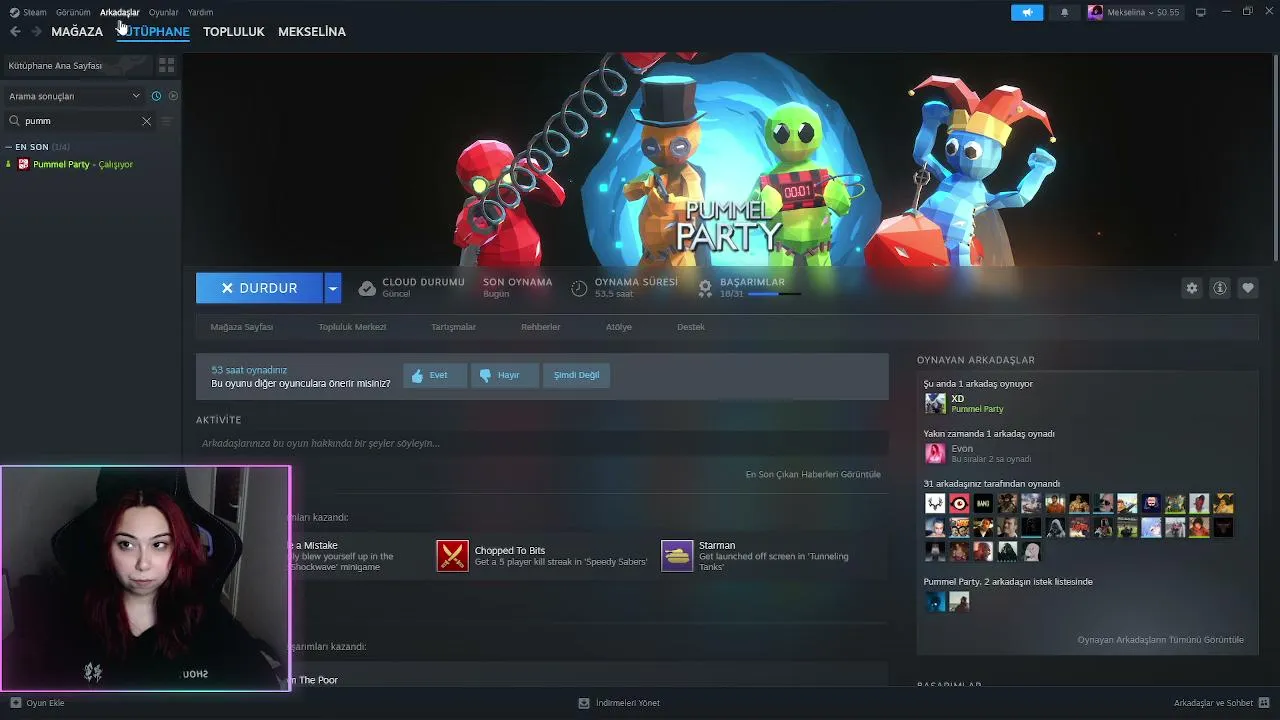The image size is (1280, 720).
Task: Open the Arkadaşlar menu
Action: (119, 12)
